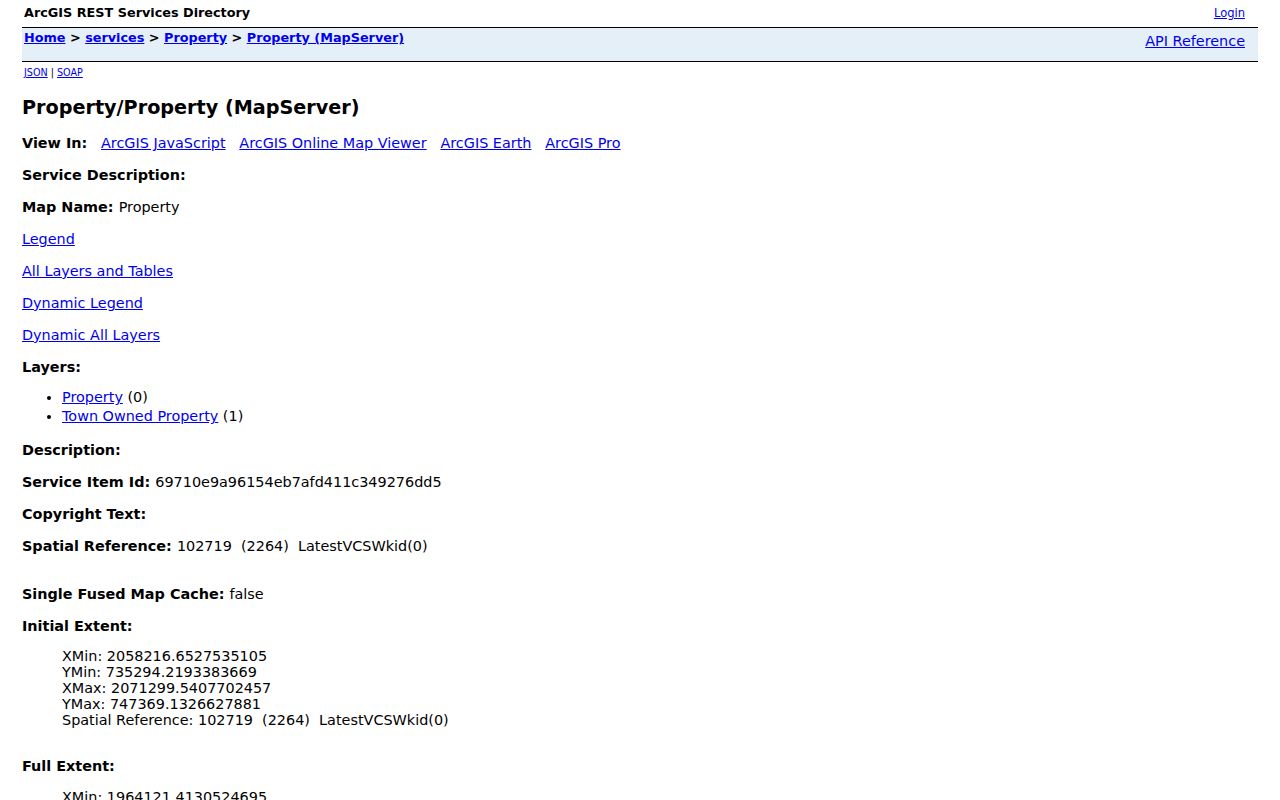1280x800 pixels.
Task: View in ArcGIS JavaScript
Action: tap(163, 143)
